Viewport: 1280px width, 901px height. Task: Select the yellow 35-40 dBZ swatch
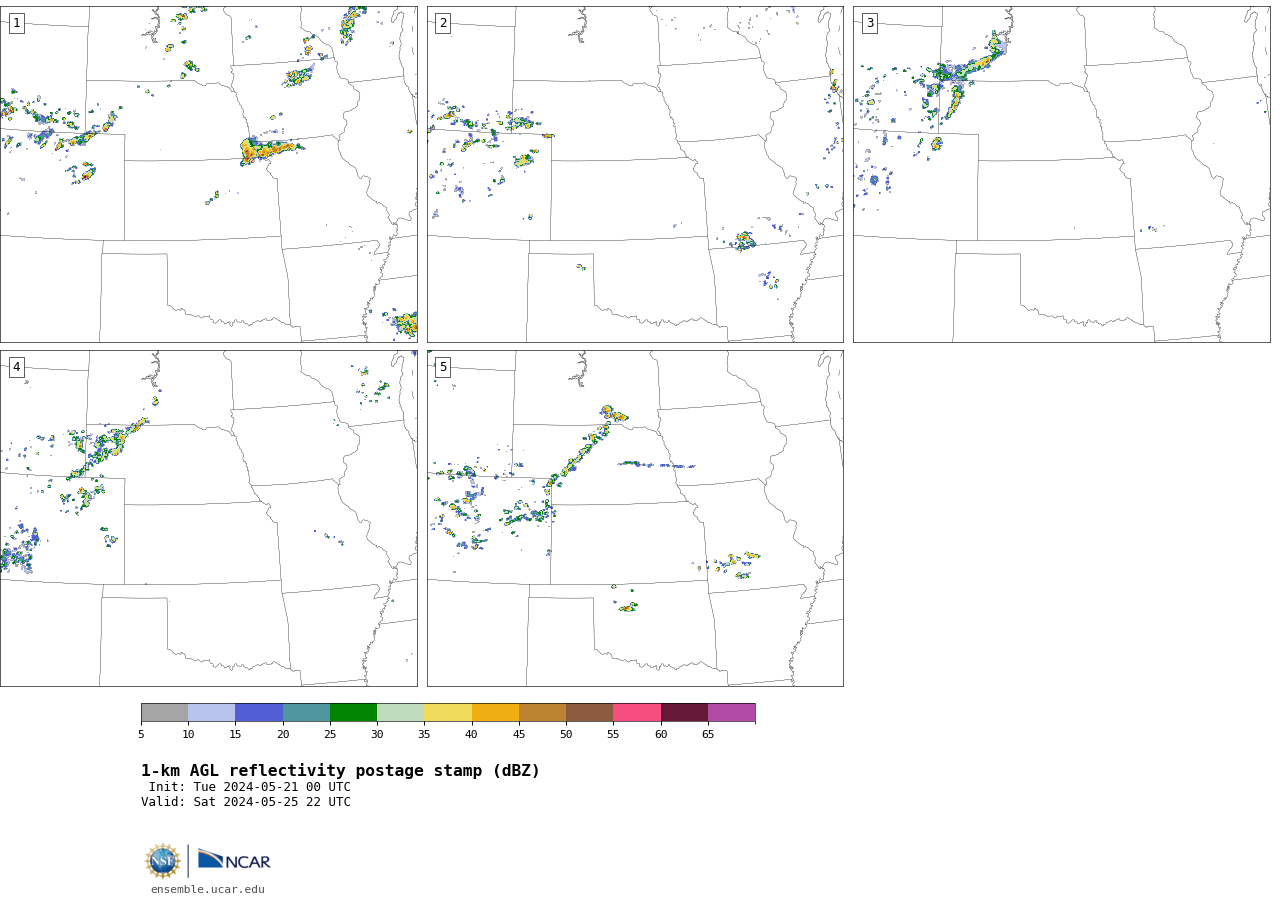point(448,713)
